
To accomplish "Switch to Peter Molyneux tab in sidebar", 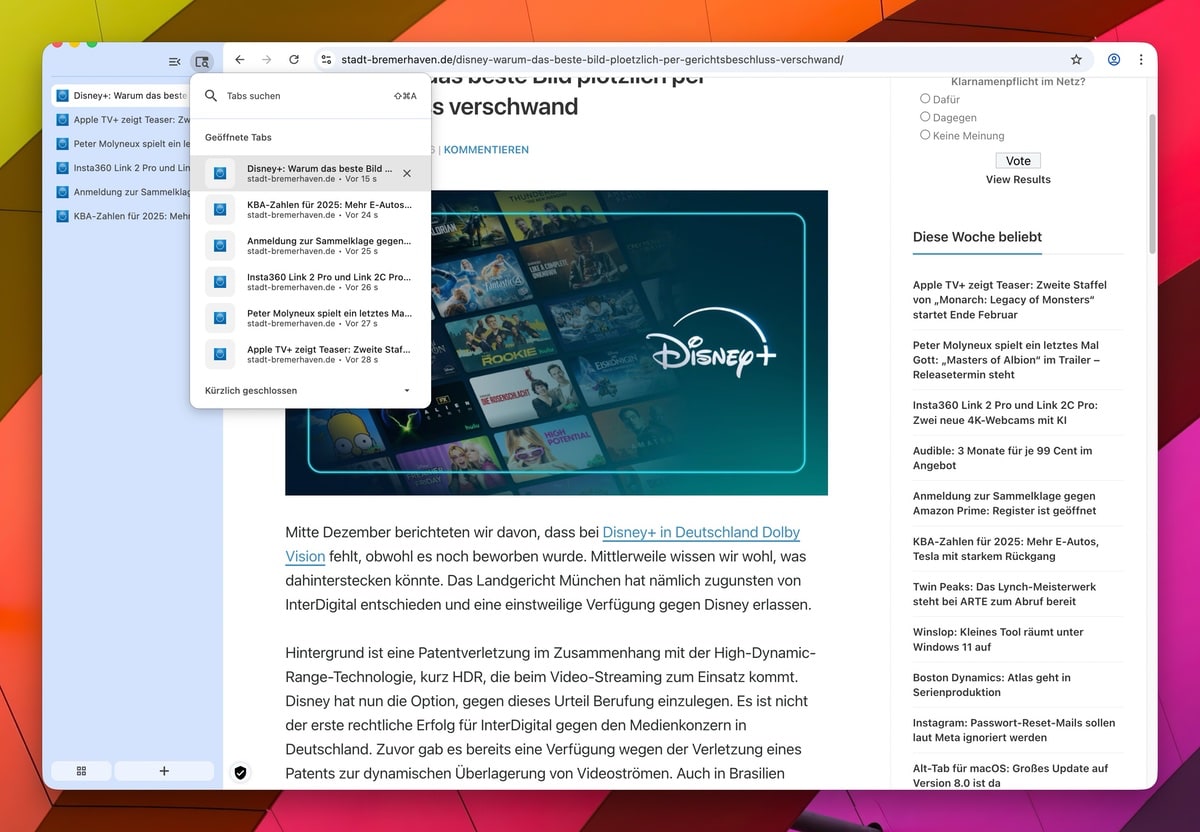I will 121,144.
